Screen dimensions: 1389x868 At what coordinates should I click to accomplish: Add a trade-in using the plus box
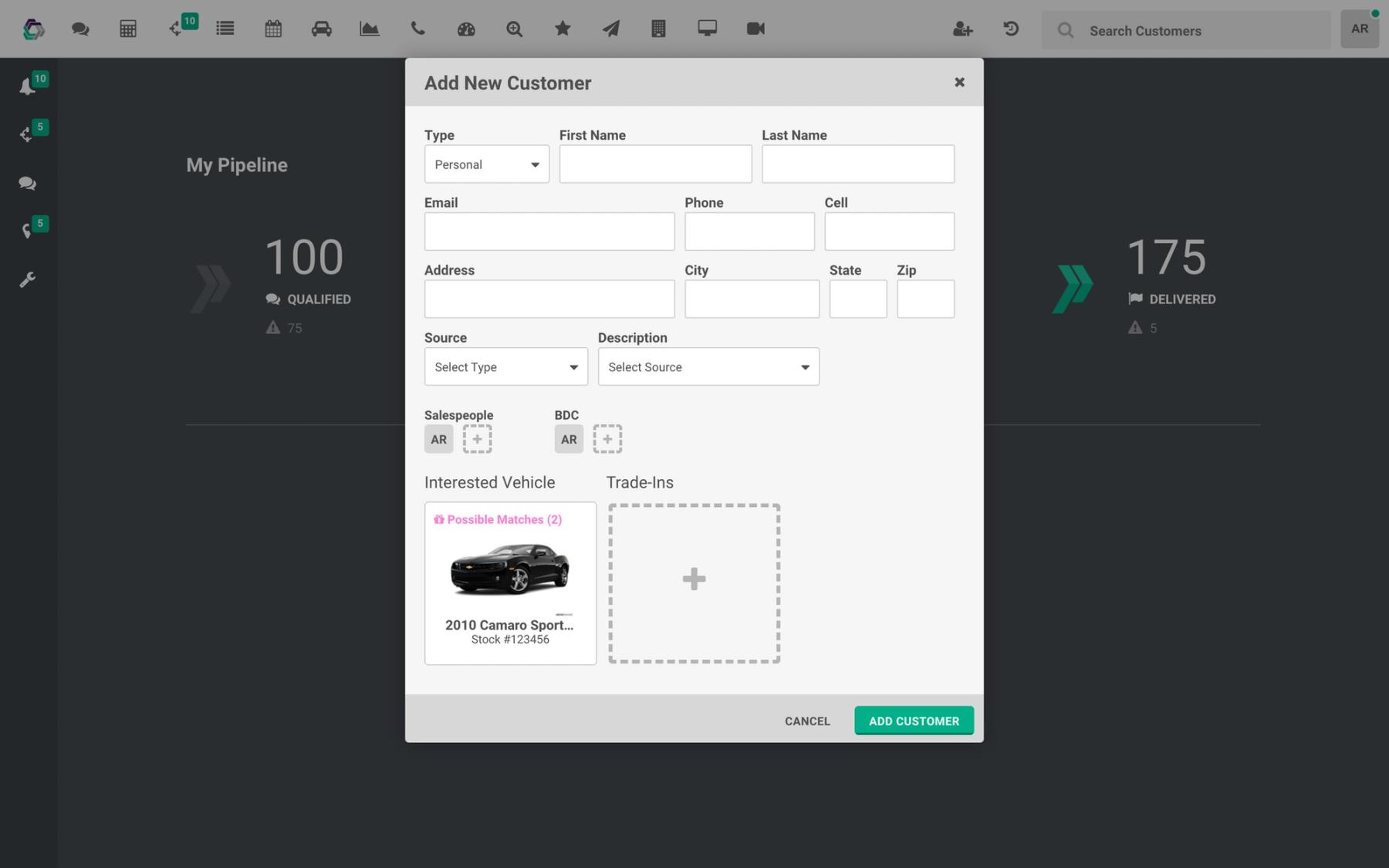[694, 583]
